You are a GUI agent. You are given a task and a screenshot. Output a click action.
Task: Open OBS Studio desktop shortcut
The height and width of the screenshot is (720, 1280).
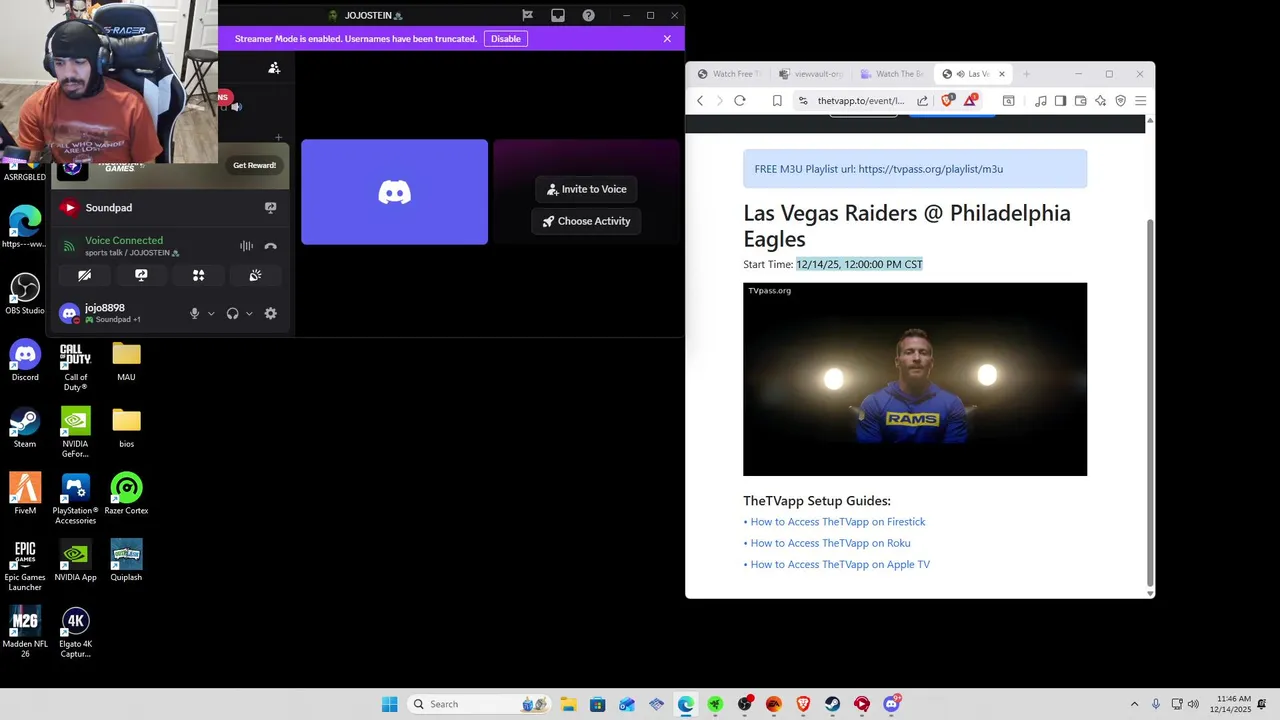(x=25, y=294)
